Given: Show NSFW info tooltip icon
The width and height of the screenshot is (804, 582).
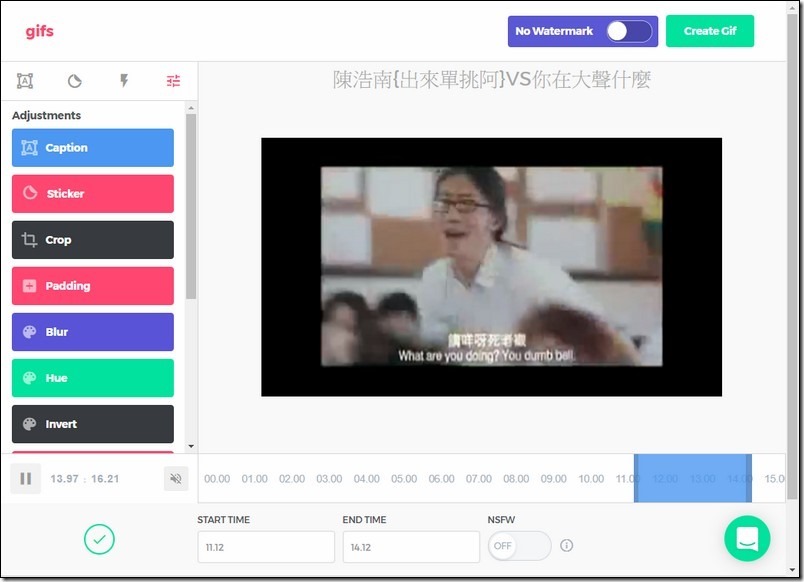Looking at the screenshot, I should pos(567,546).
